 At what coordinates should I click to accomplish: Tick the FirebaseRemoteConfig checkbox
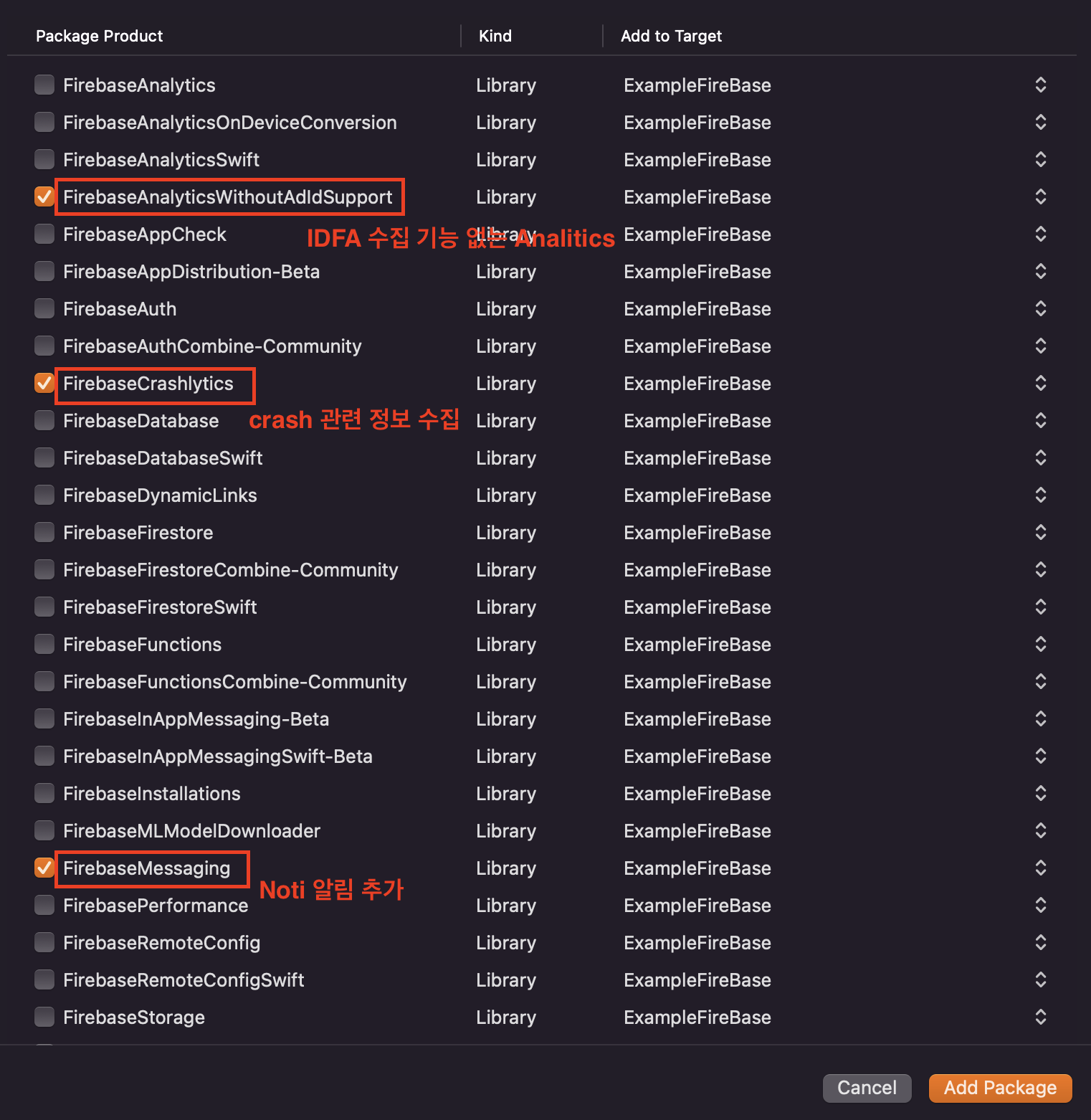(x=44, y=942)
